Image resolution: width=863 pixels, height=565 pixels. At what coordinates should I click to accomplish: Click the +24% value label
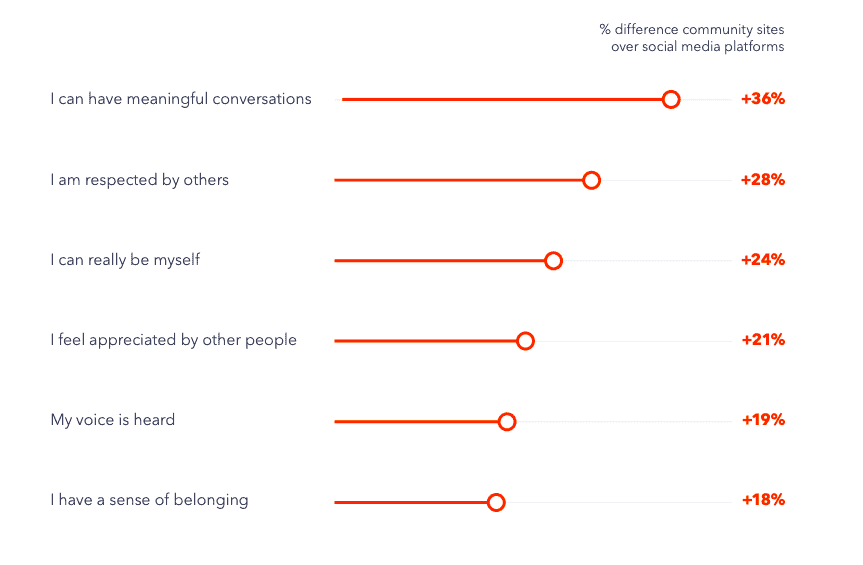(x=762, y=260)
